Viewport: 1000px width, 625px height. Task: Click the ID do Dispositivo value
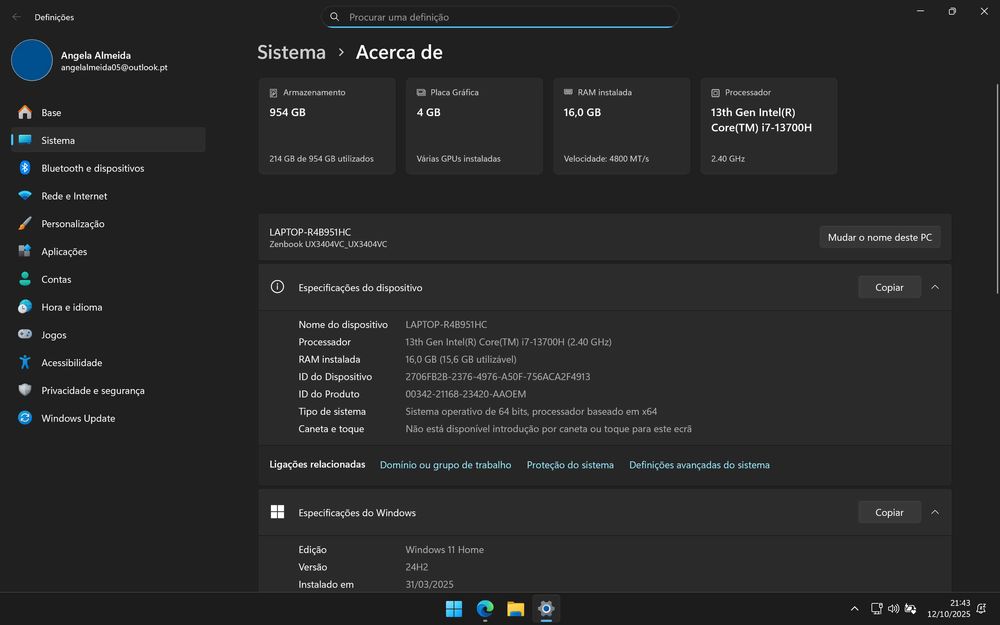pyautogui.click(x=497, y=376)
